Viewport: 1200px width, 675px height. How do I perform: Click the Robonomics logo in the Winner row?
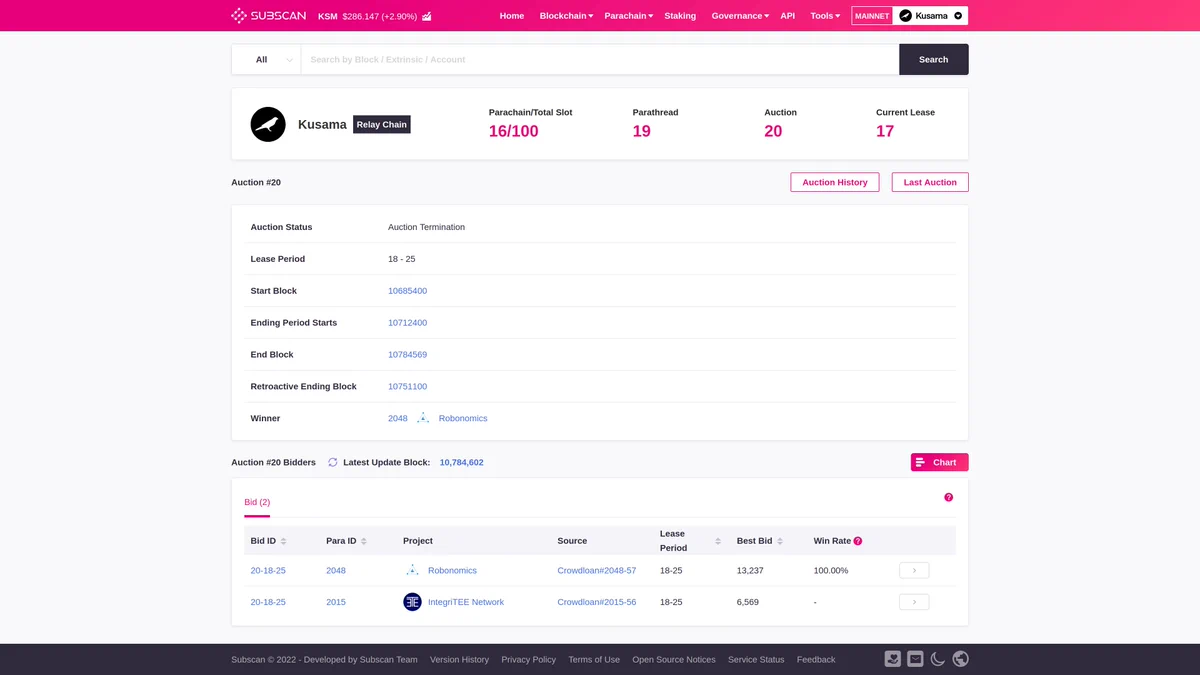[x=423, y=418]
